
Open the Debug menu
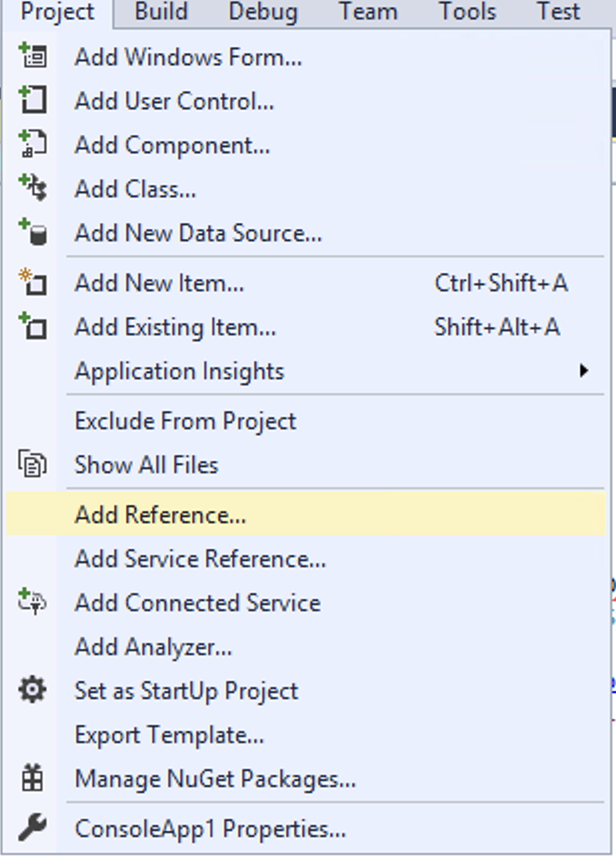click(x=262, y=12)
